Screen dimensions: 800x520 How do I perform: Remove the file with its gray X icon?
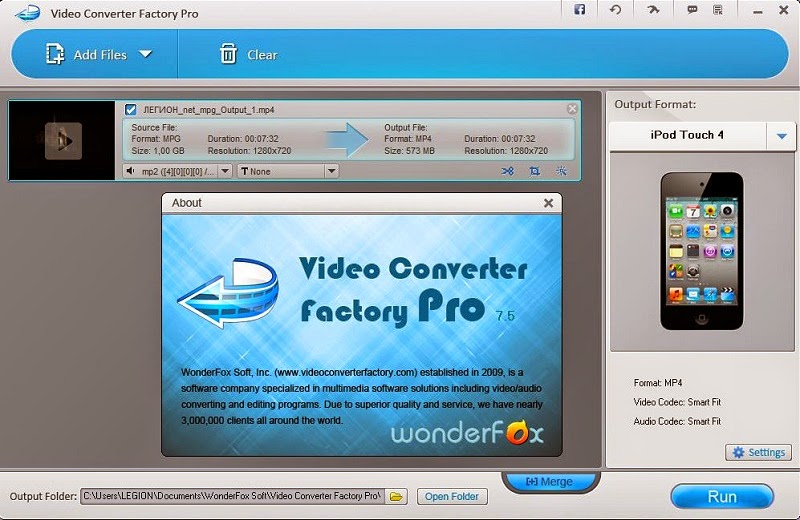click(x=572, y=109)
